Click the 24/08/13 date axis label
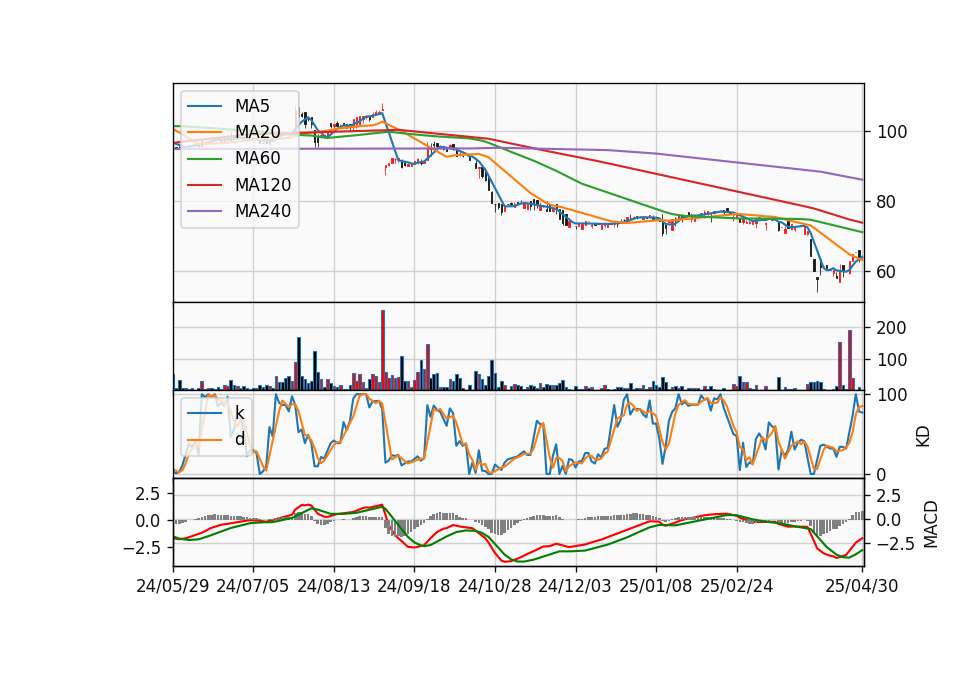Viewport: 960px width, 690px height. click(334, 586)
